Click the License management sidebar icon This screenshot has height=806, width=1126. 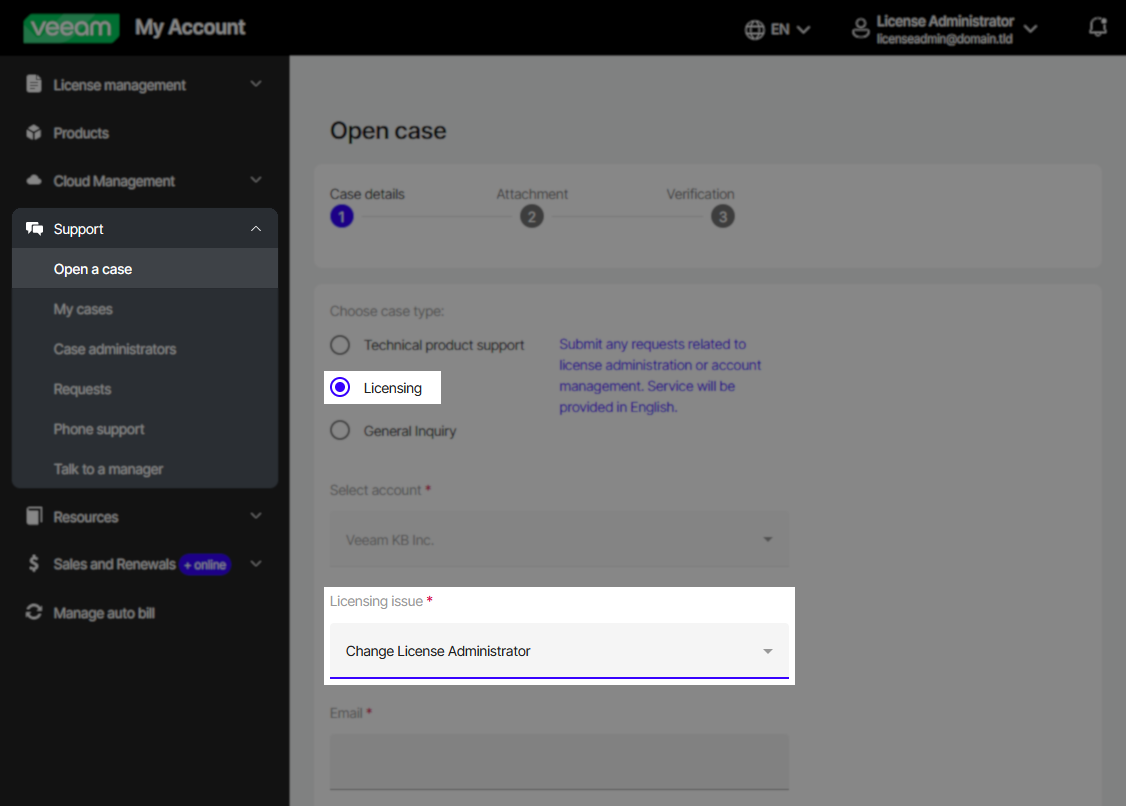pos(33,84)
